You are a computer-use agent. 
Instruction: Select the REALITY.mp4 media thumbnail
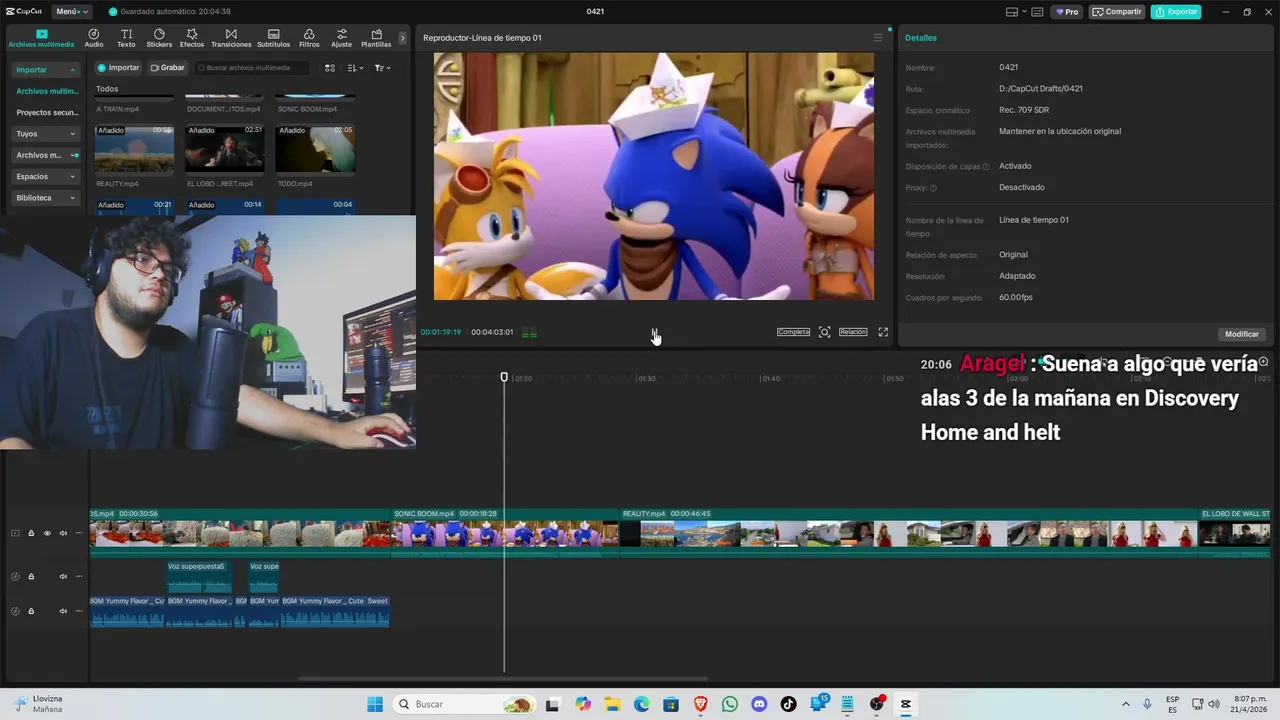(x=134, y=149)
